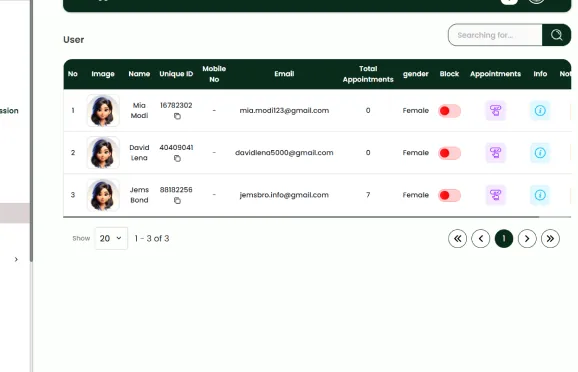Click the 'Block' column header
Screen dimensions: 578x372
[449, 74]
